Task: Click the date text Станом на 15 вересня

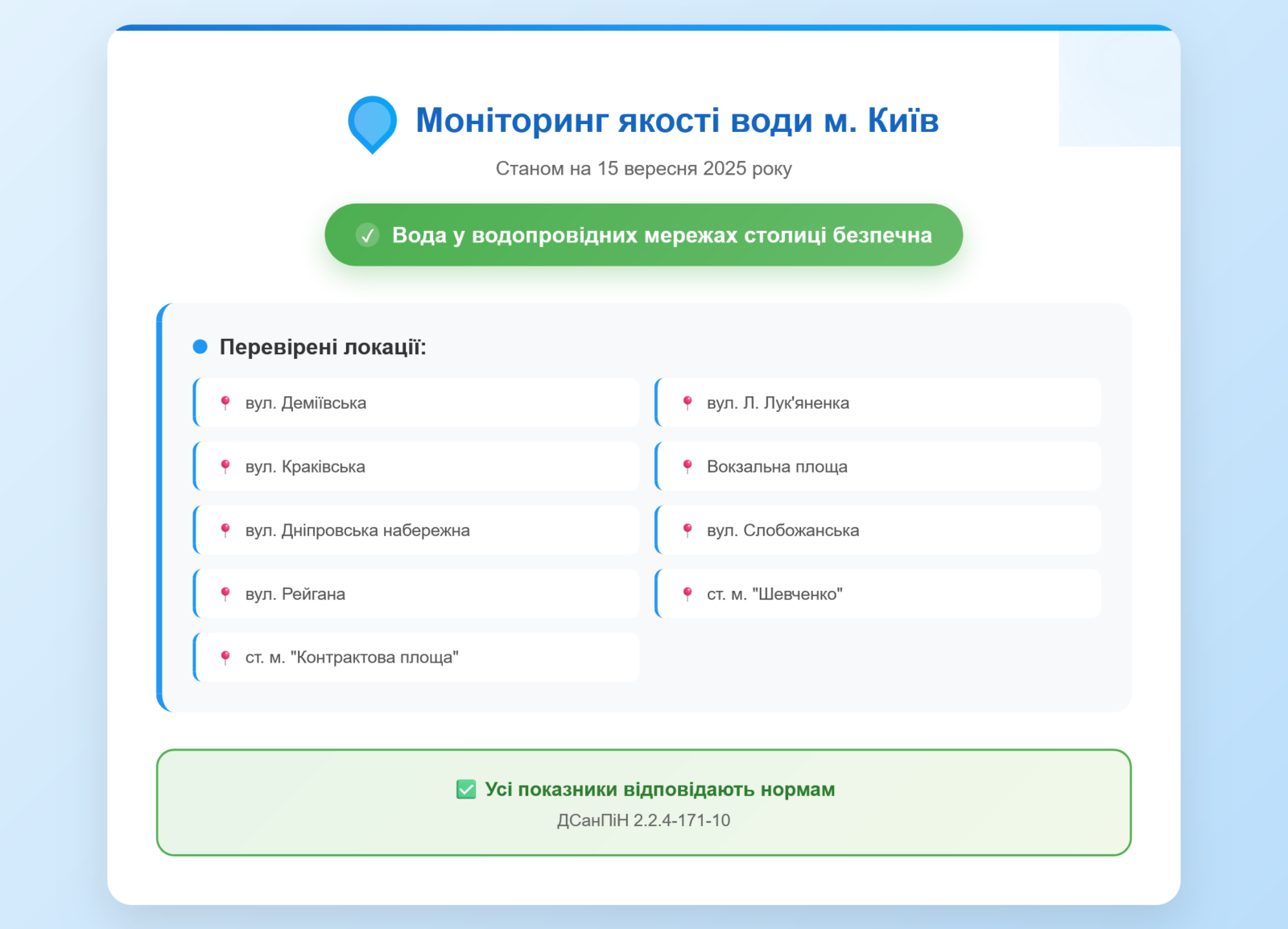Action: click(643, 168)
